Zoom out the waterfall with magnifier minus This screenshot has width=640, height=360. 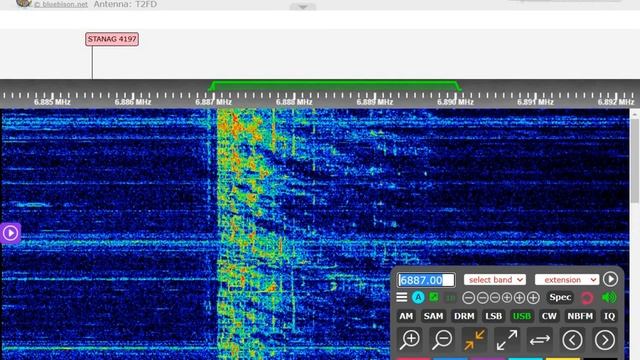[442, 340]
